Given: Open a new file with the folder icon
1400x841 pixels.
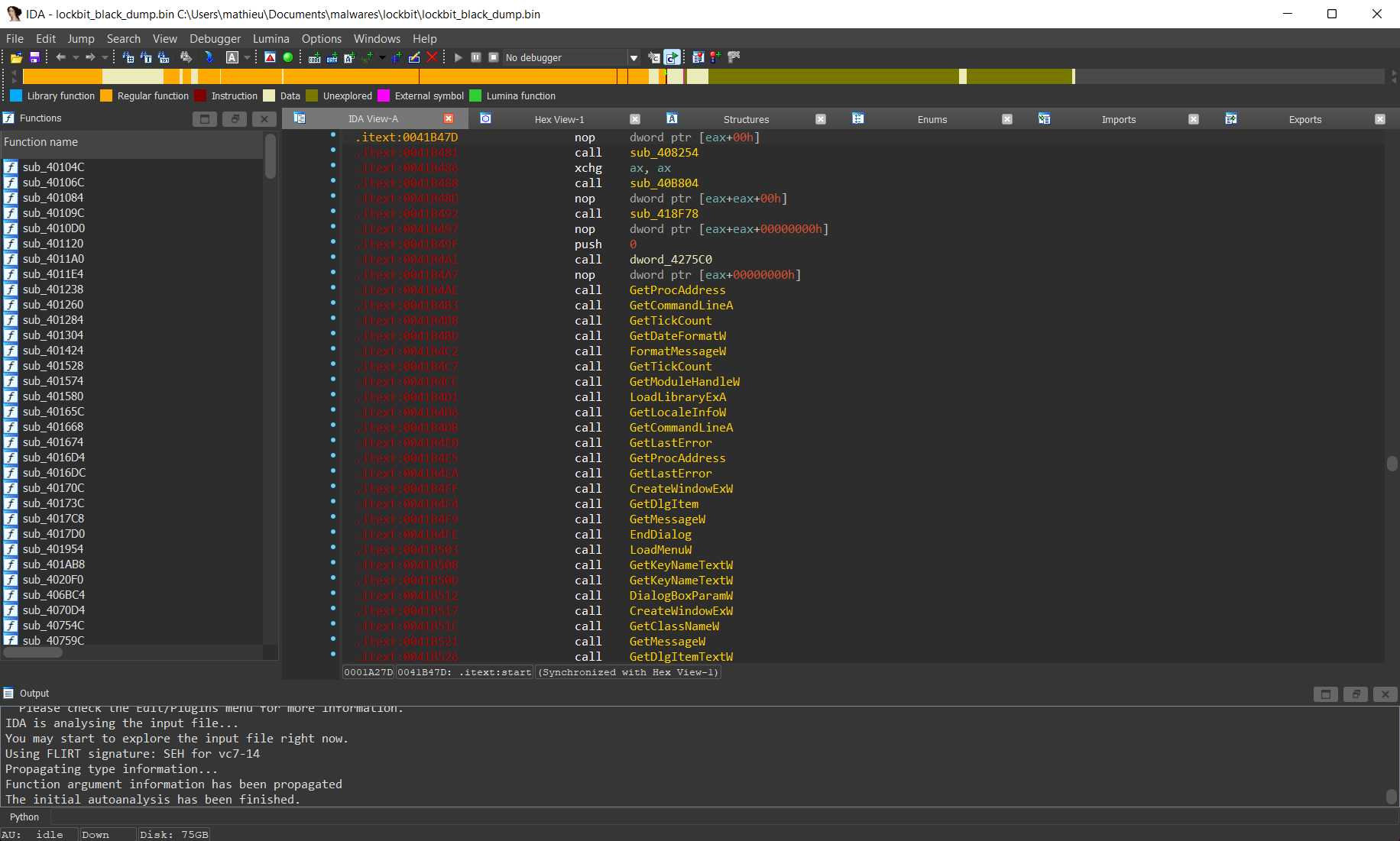Looking at the screenshot, I should (16, 57).
